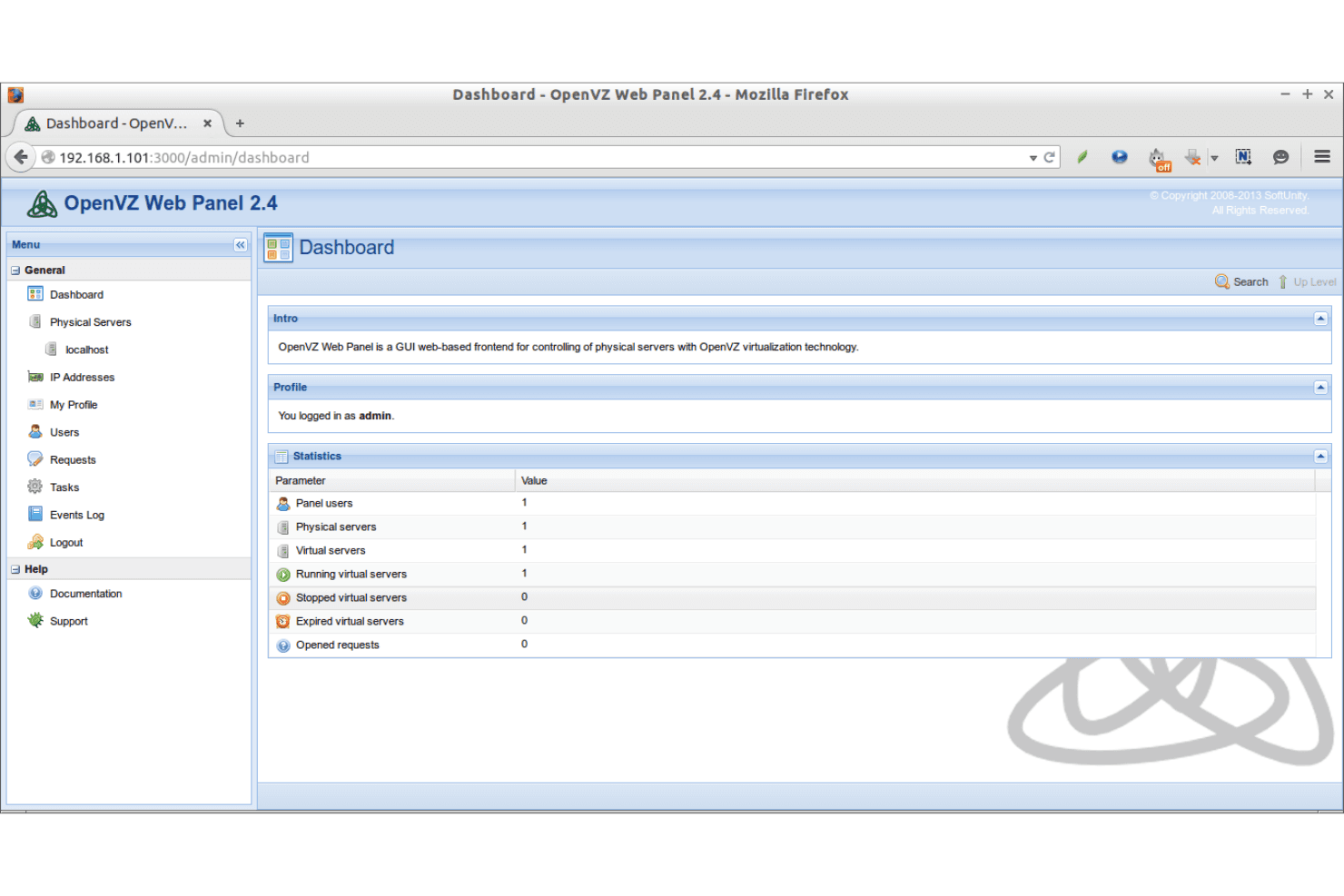Click the OpenVZ Web Panel logo
The width and height of the screenshot is (1344, 896).
pos(42,204)
